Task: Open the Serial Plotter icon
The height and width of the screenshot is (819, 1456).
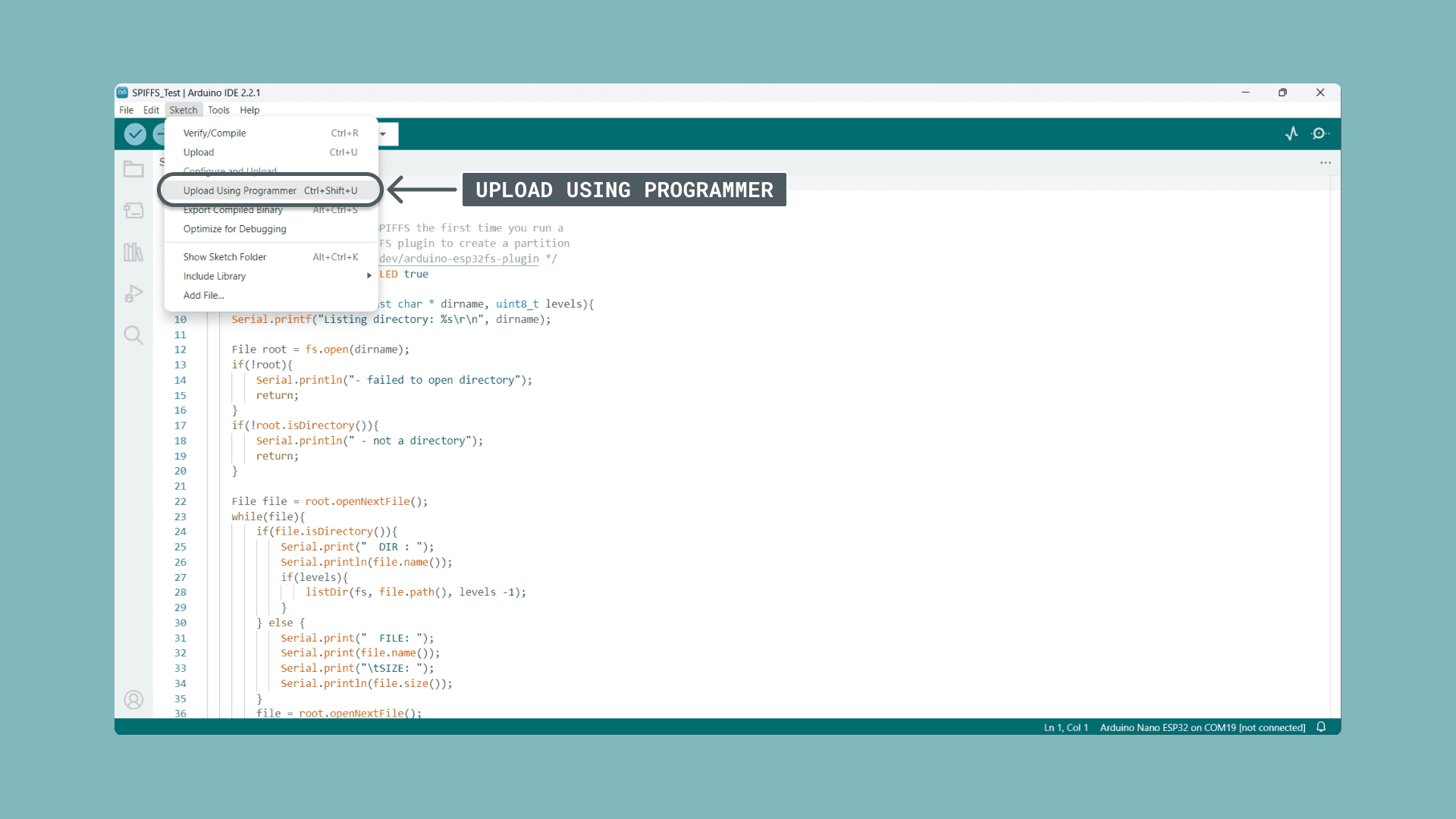Action: click(x=1292, y=133)
